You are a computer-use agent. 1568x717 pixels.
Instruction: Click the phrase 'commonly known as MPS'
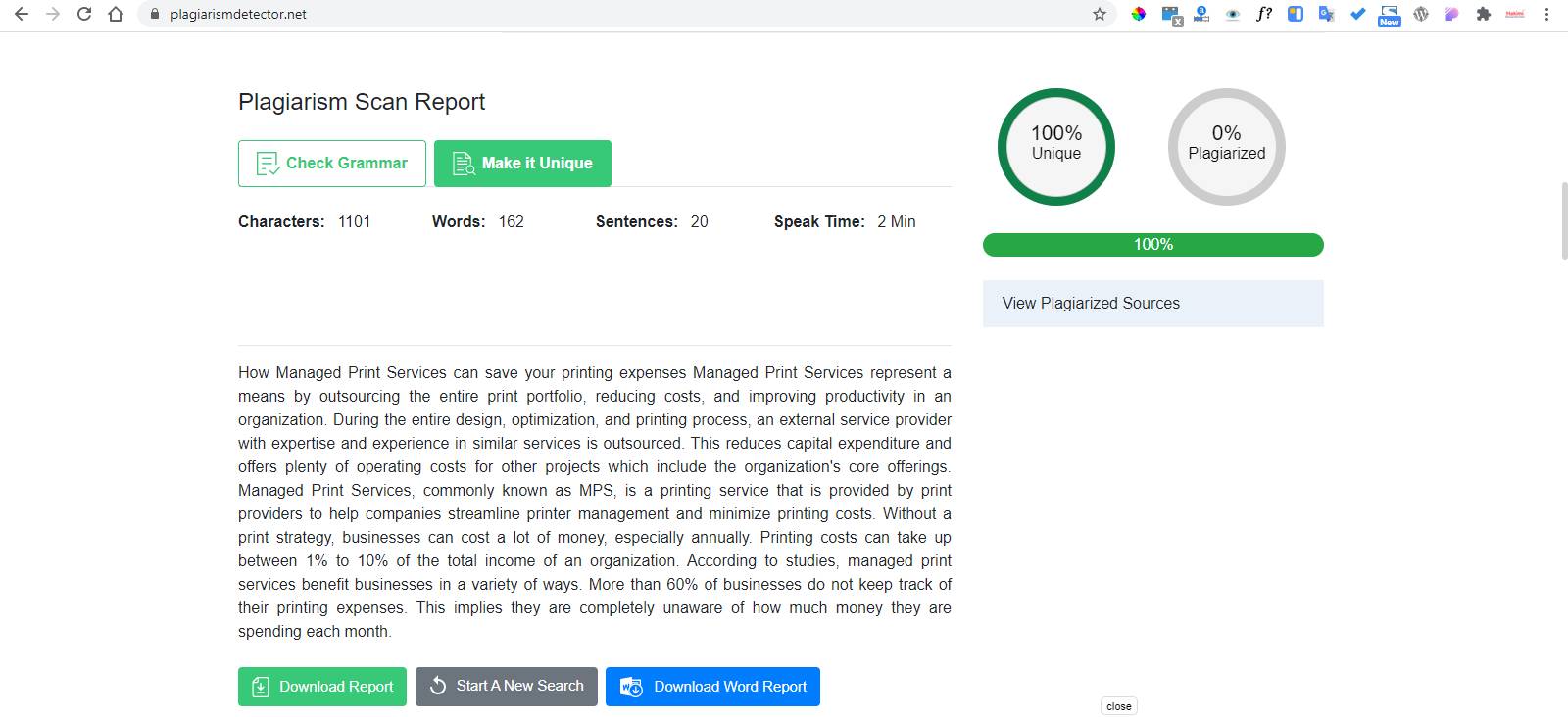click(x=519, y=491)
